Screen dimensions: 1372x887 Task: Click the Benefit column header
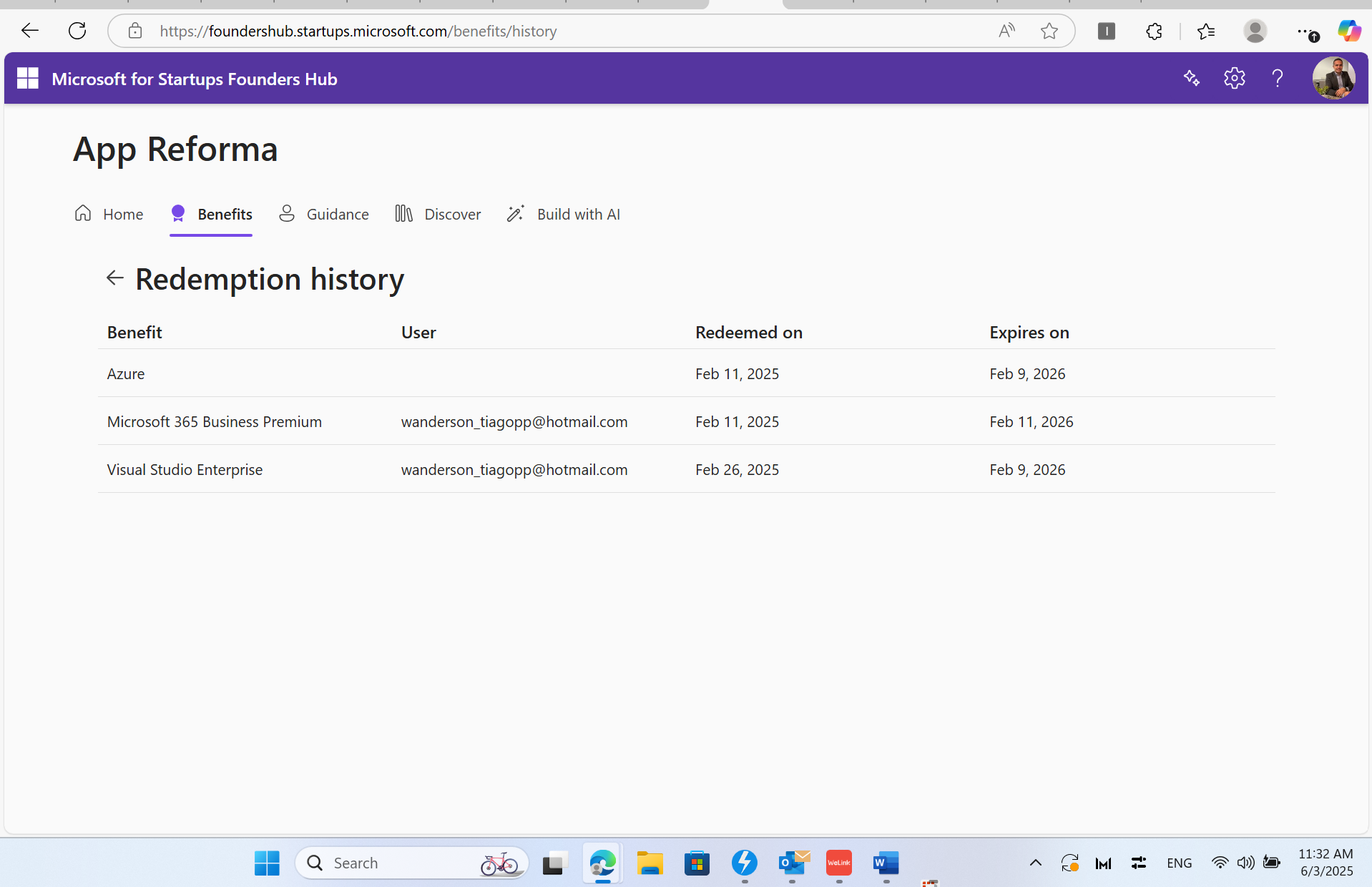coord(134,333)
